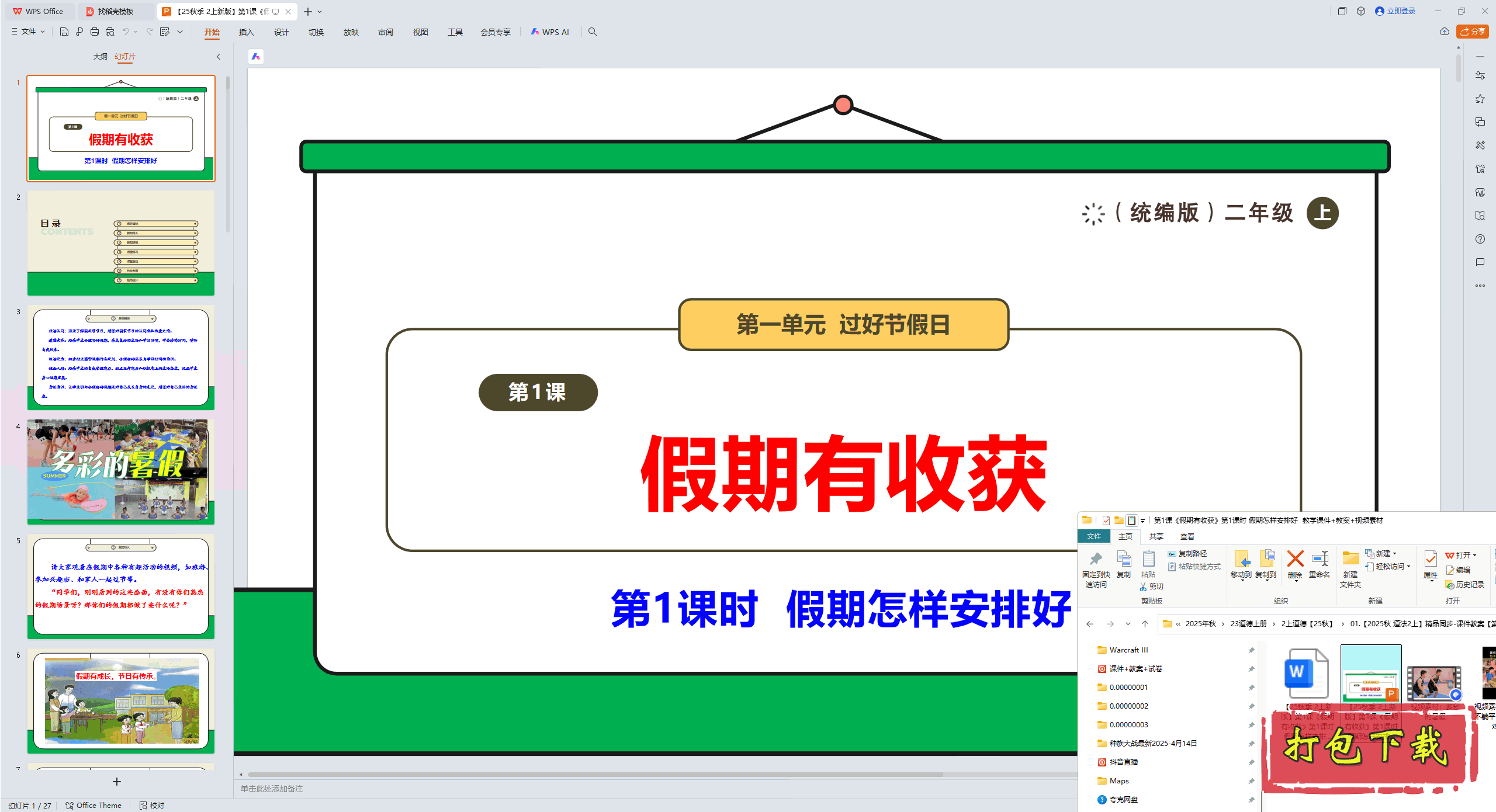Screen dimensions: 1496x812
Task: Click the red Delete X icon in Explorer
Action: 1295,559
